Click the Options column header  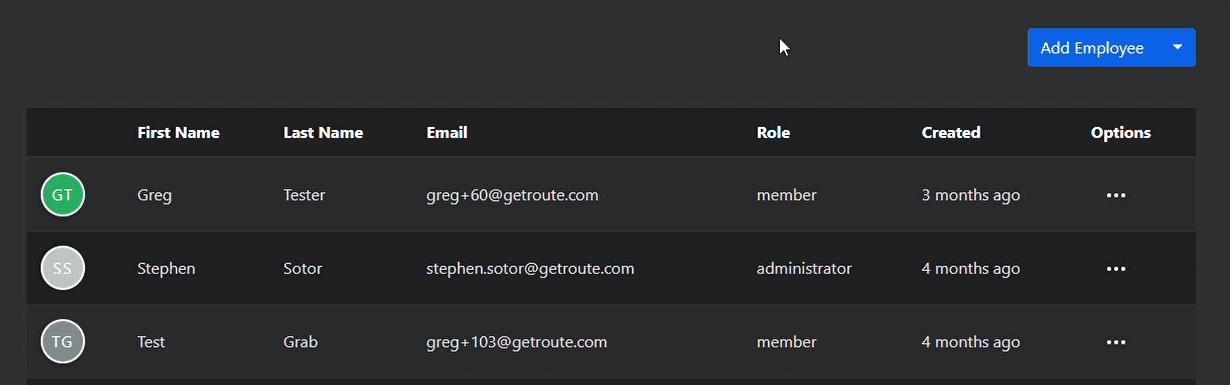[1121, 132]
